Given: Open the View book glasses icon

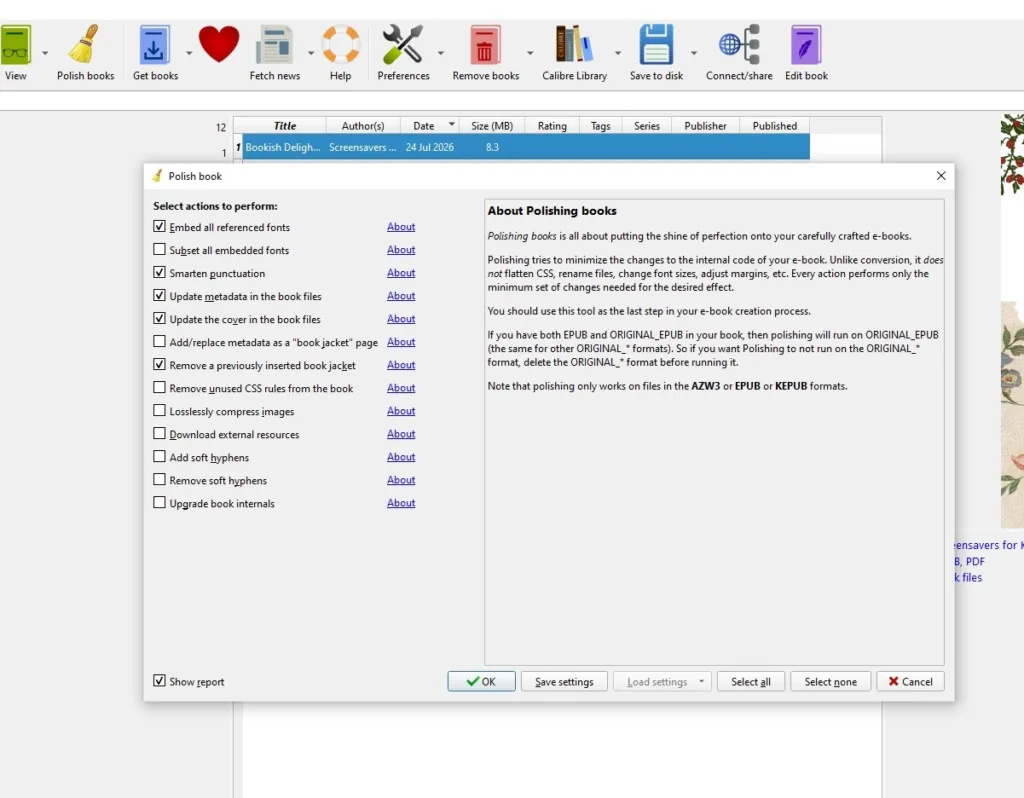Looking at the screenshot, I should click(x=16, y=44).
